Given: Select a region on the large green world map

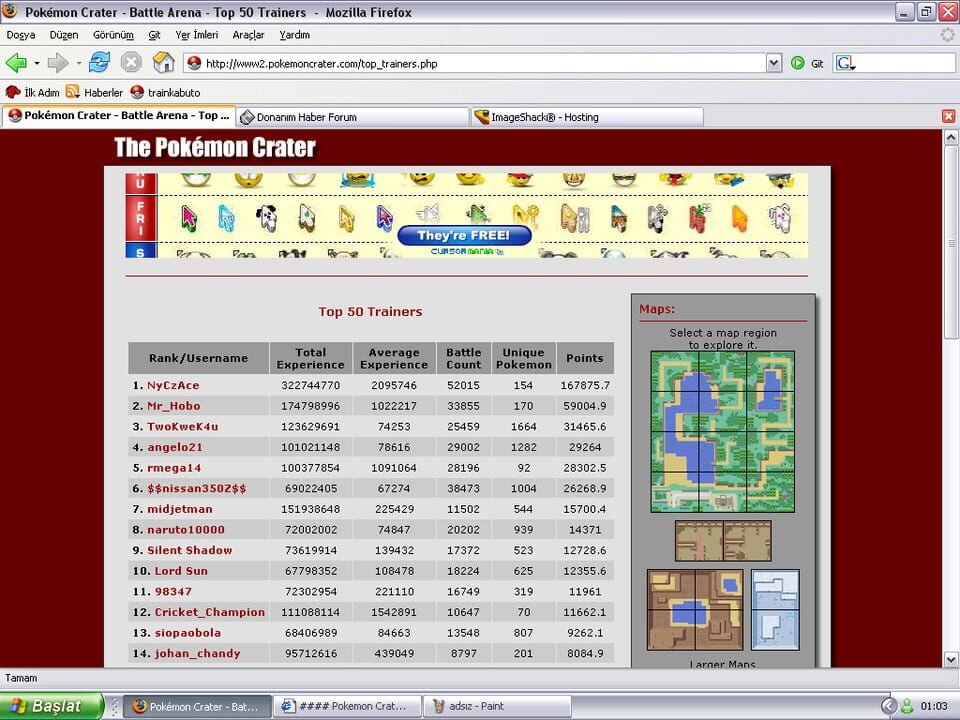Looking at the screenshot, I should (x=722, y=430).
